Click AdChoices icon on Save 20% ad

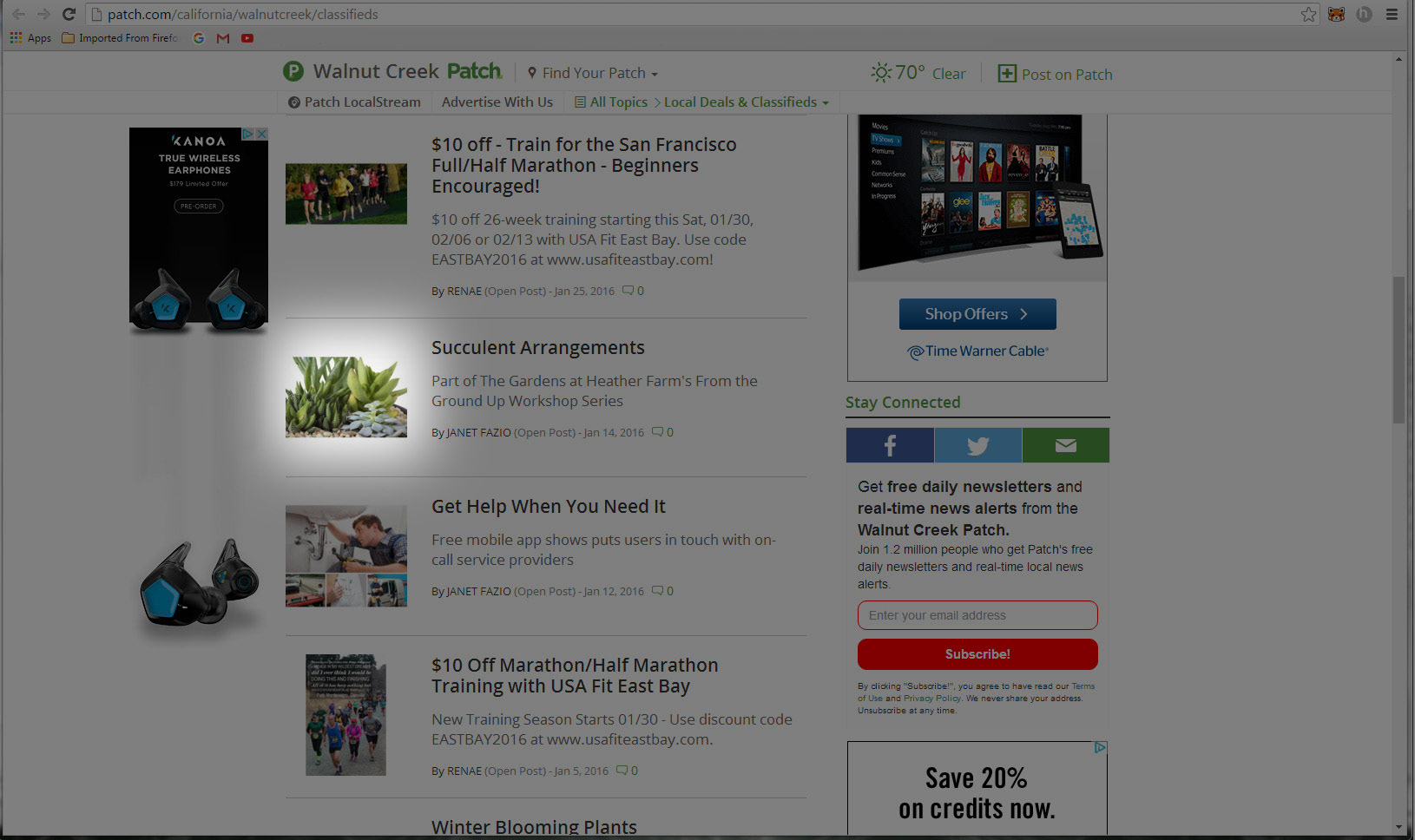point(1100,747)
